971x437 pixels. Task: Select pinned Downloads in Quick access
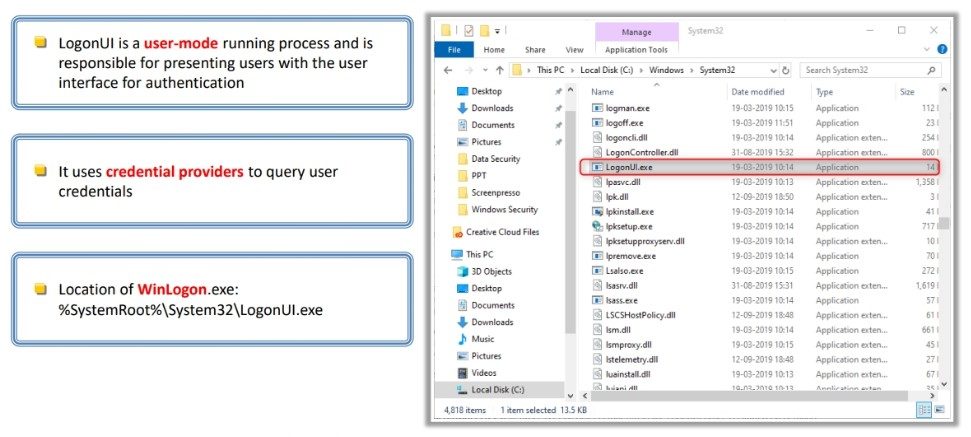(x=492, y=108)
